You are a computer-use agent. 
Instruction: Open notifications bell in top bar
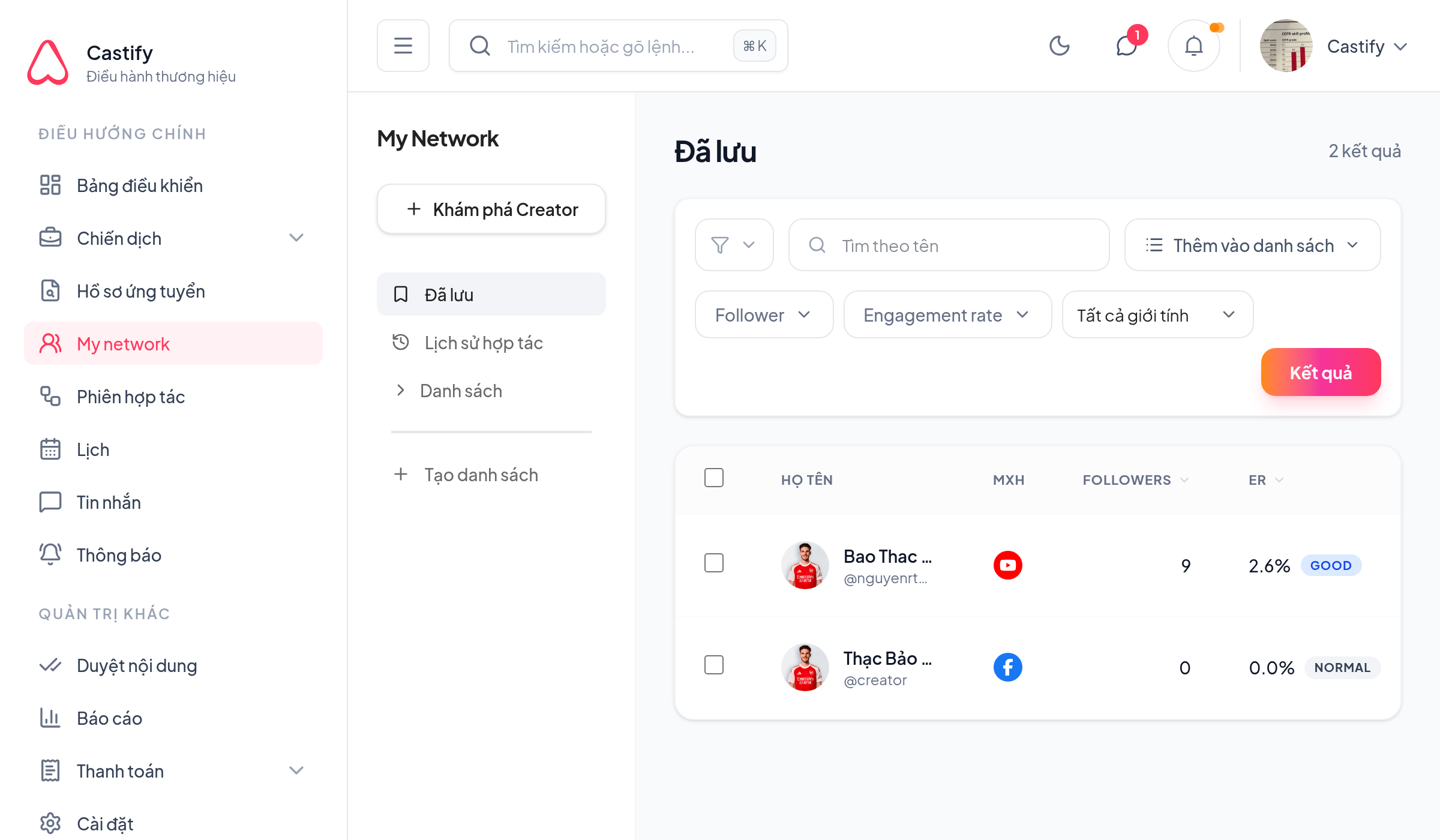pyautogui.click(x=1194, y=46)
